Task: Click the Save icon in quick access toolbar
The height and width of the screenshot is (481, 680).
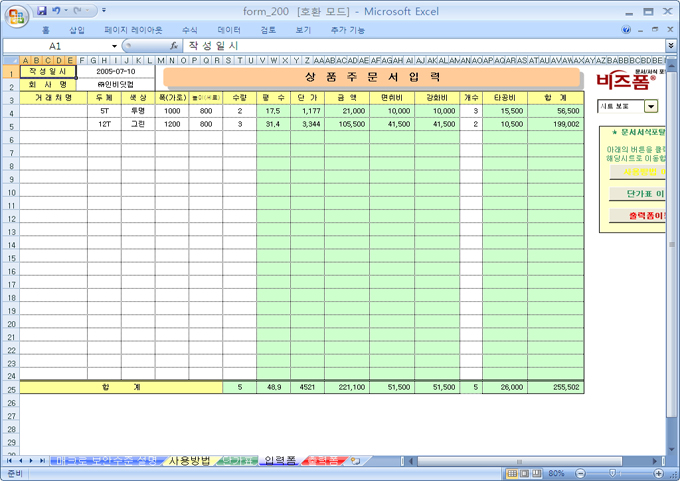Action: (x=42, y=11)
